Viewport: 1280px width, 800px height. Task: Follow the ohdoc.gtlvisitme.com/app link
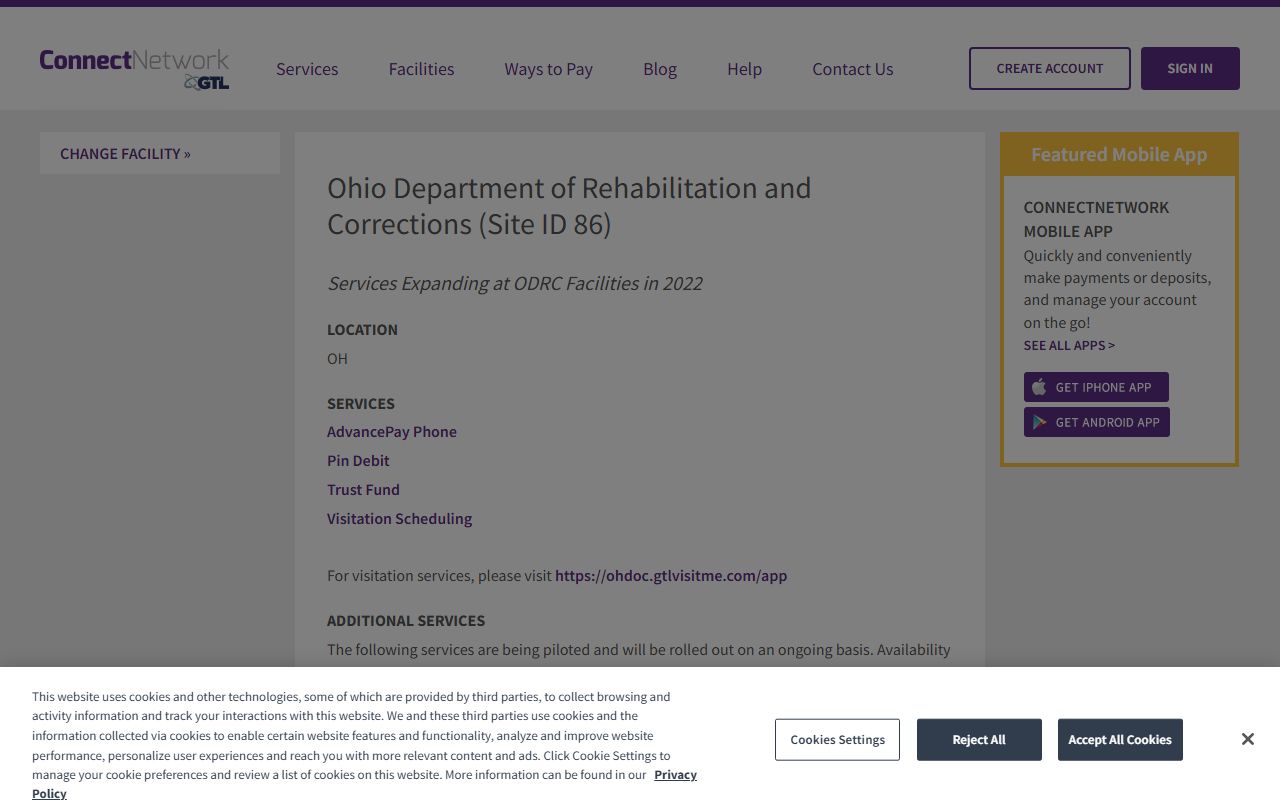[671, 575]
